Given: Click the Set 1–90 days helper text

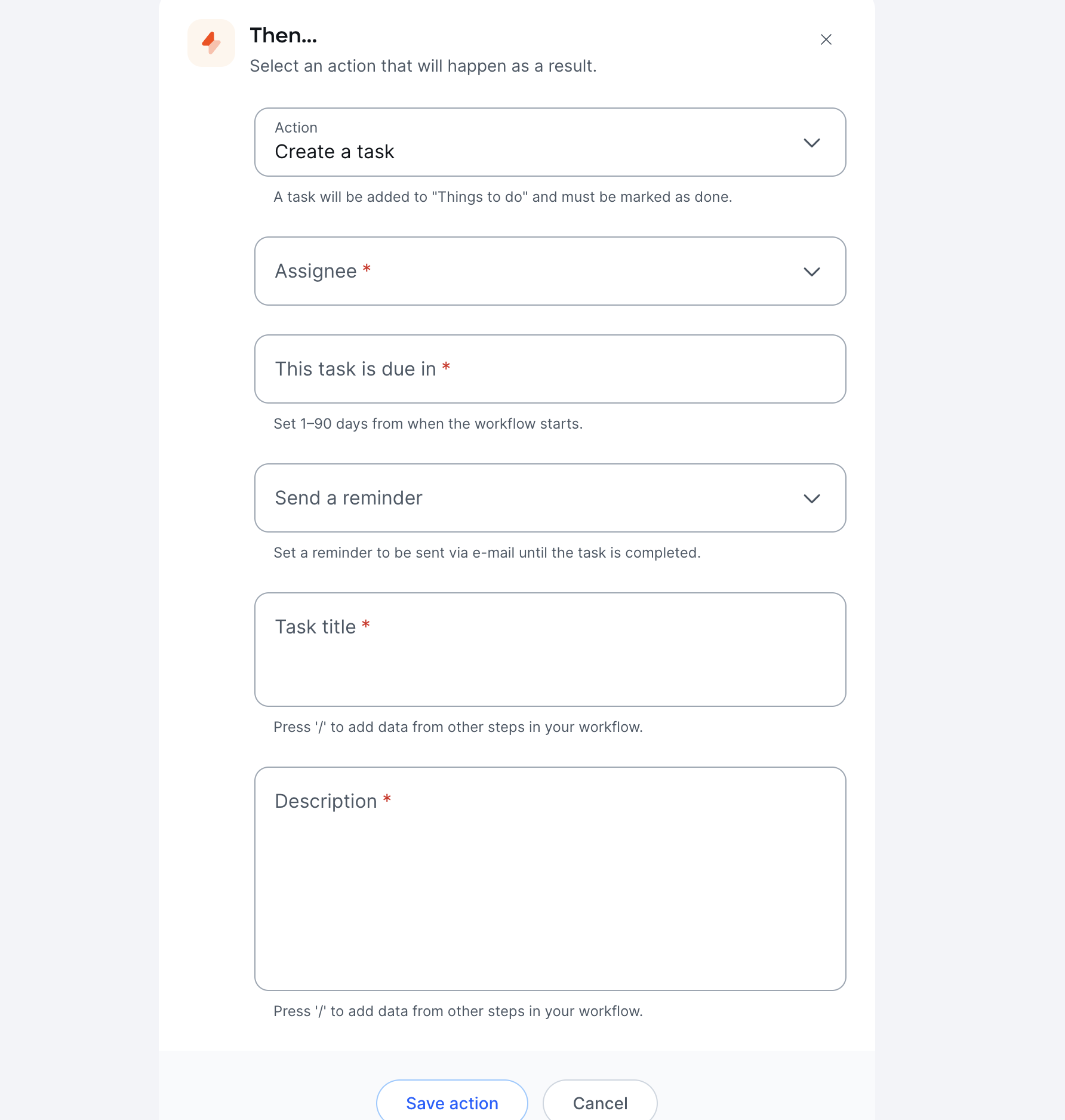Looking at the screenshot, I should [x=428, y=424].
